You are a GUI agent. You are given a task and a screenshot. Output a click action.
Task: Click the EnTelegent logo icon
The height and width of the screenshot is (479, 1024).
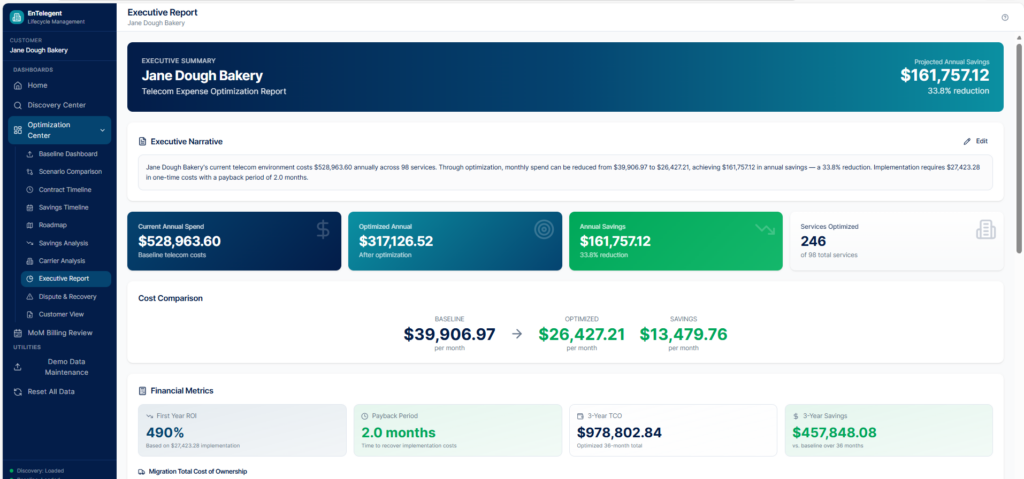click(17, 16)
